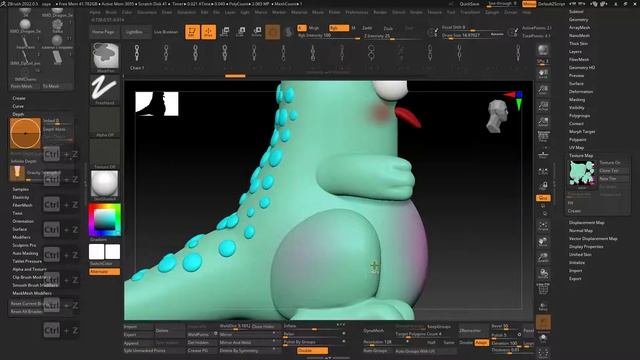Click Import in the right tool palette
This screenshot has width=640, height=360.
pos(576,271)
